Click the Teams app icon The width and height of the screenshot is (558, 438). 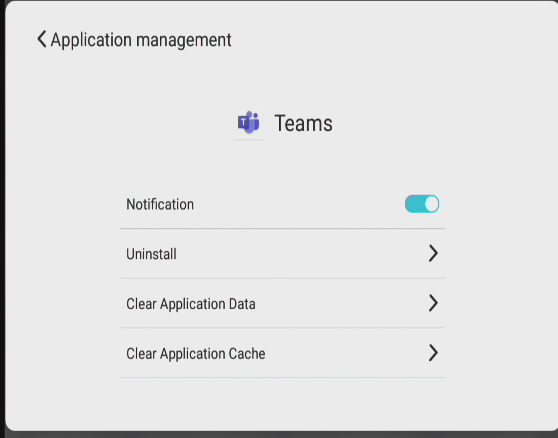tap(248, 123)
